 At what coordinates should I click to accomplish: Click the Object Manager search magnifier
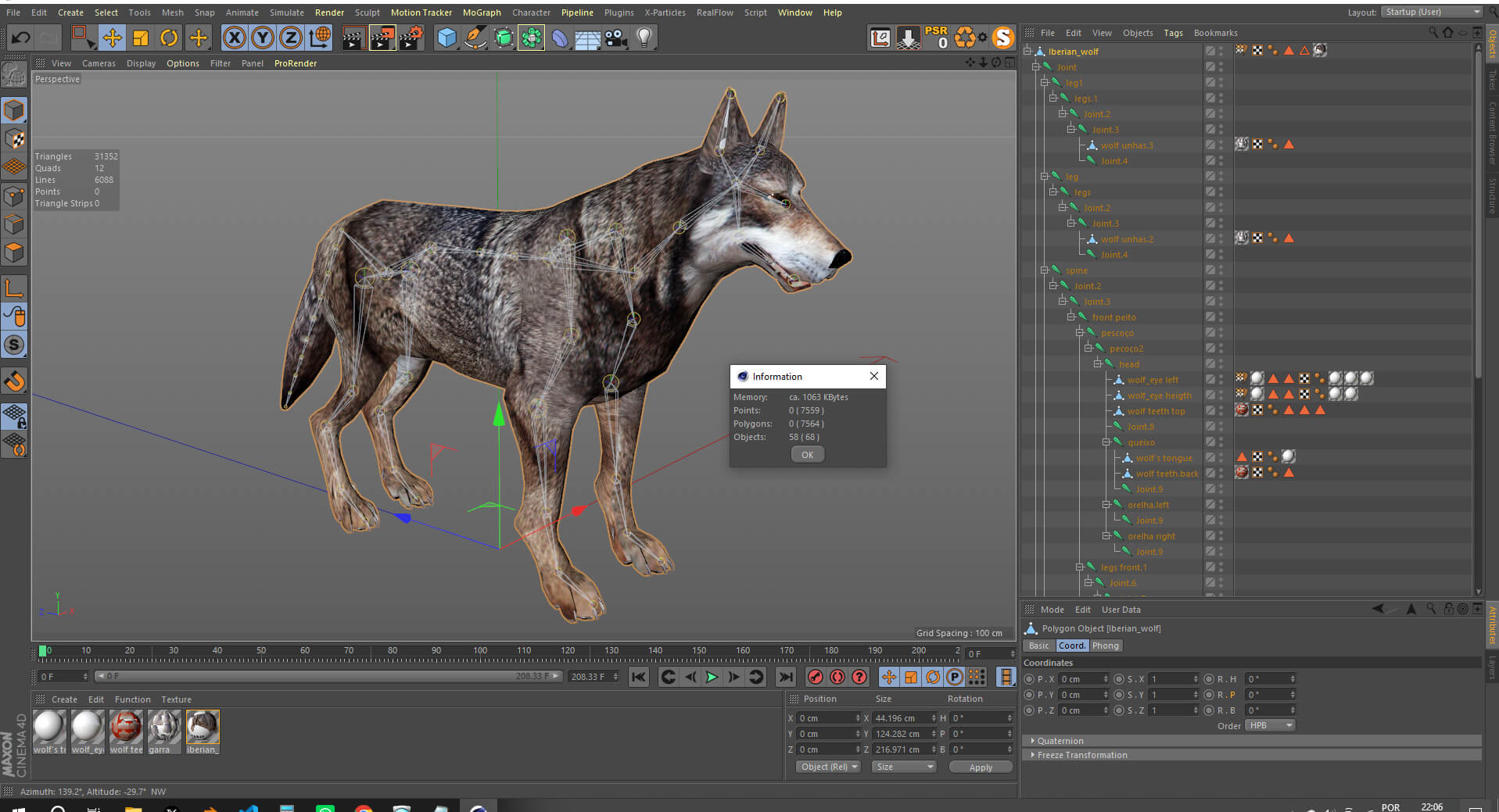pos(1433,32)
